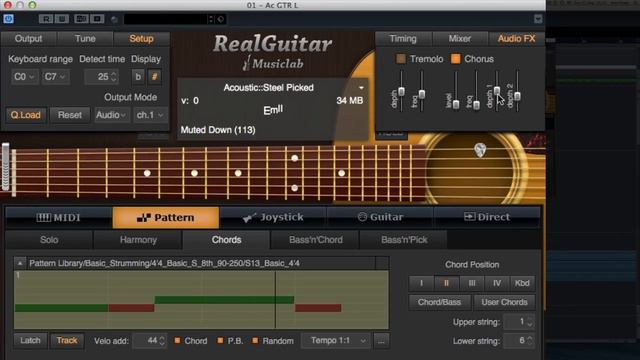Click the preset field up-down arrows
The height and width of the screenshot is (360, 640).
[211, 19]
